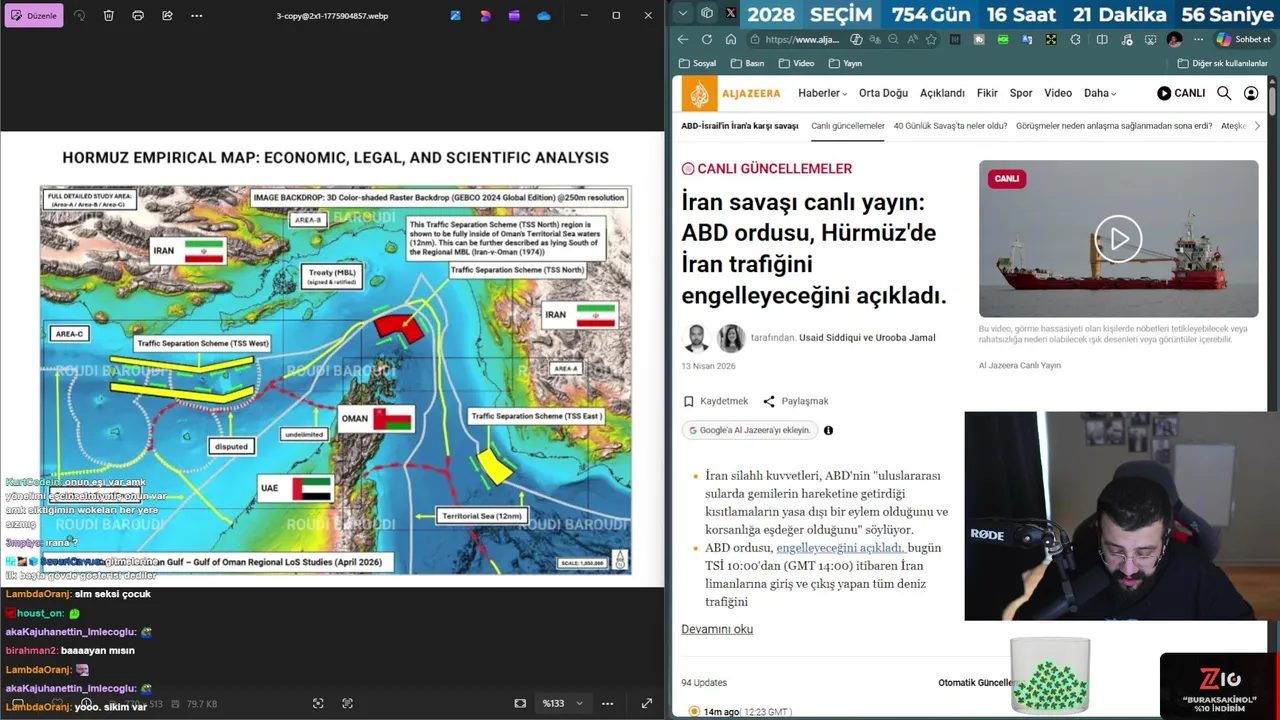Click the browser page vertical scrollbar
1280x720 pixels.
point(1273,100)
